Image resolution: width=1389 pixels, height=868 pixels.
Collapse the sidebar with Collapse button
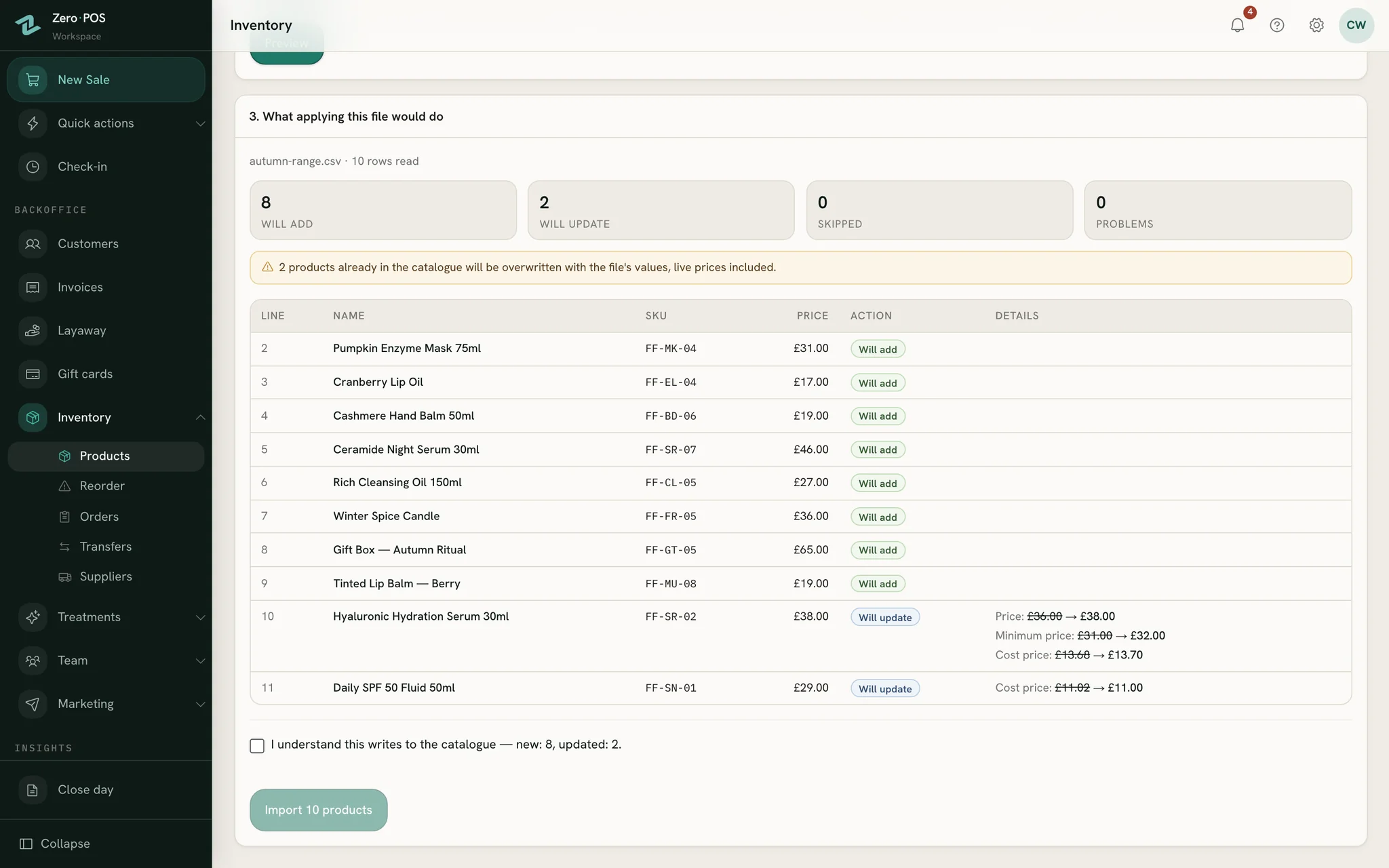pos(55,844)
